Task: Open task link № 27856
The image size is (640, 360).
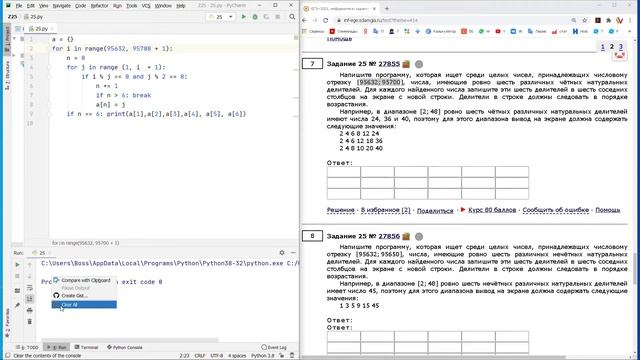Action: point(389,236)
